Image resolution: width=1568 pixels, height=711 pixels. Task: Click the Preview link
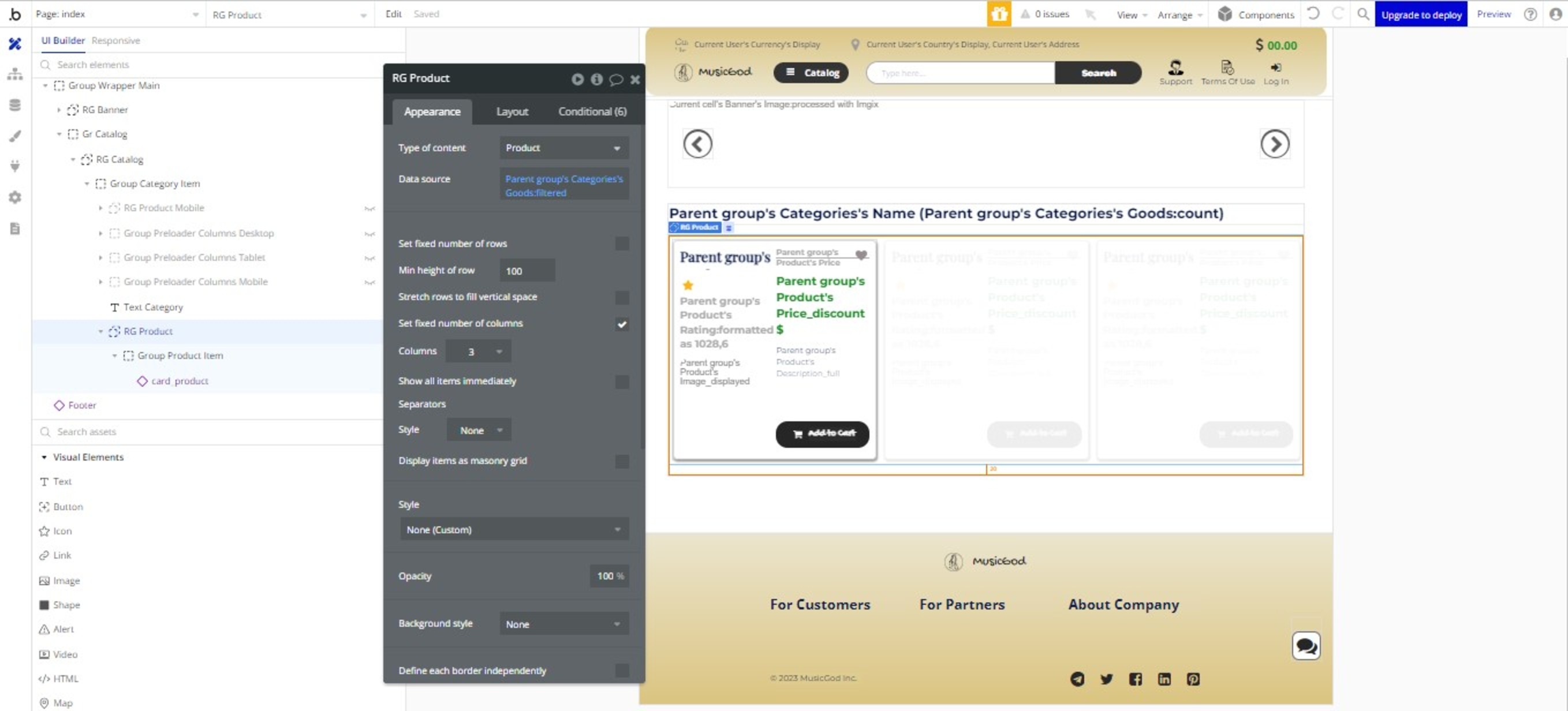(x=1494, y=13)
